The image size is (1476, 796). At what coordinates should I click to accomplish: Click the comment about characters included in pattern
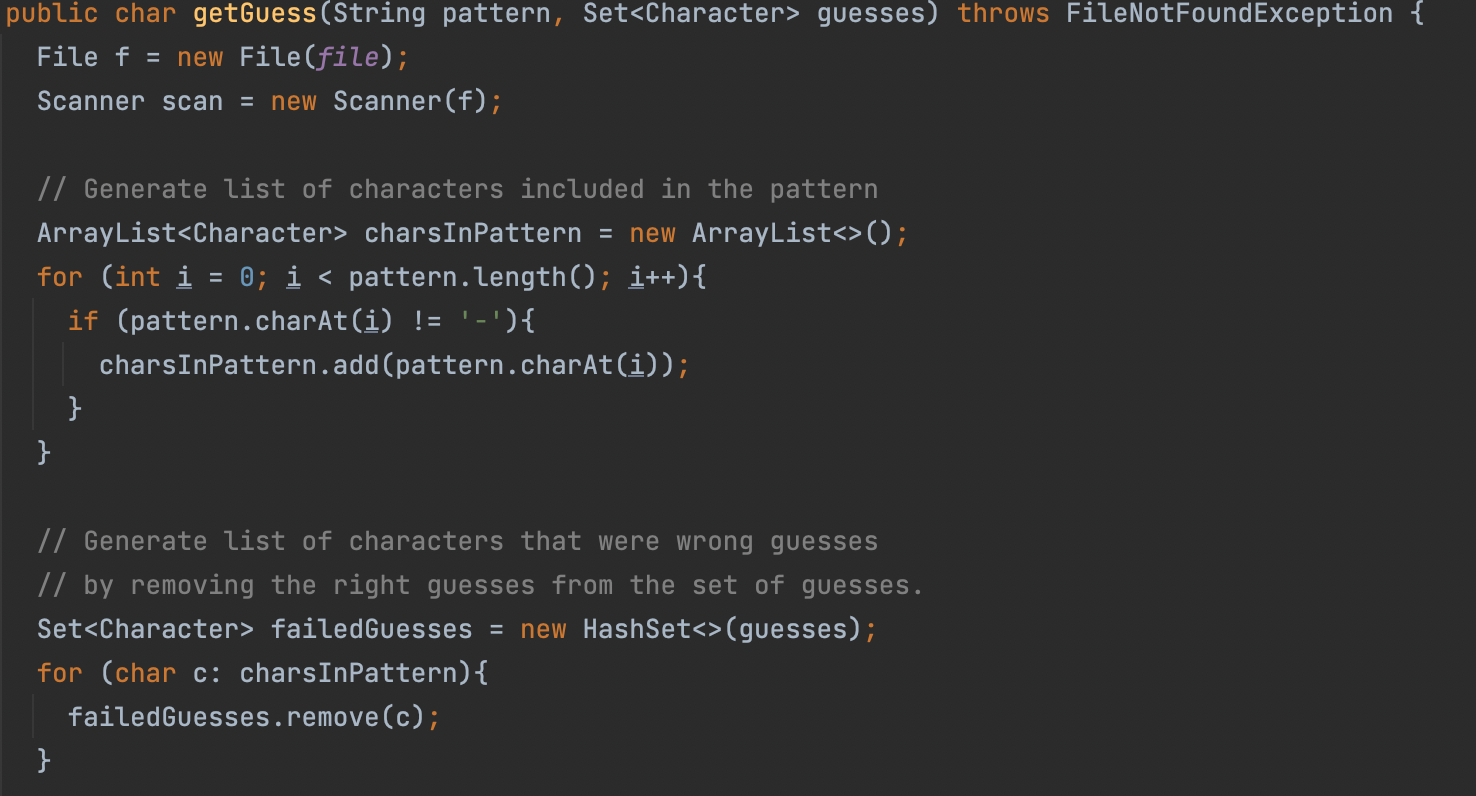click(x=457, y=189)
